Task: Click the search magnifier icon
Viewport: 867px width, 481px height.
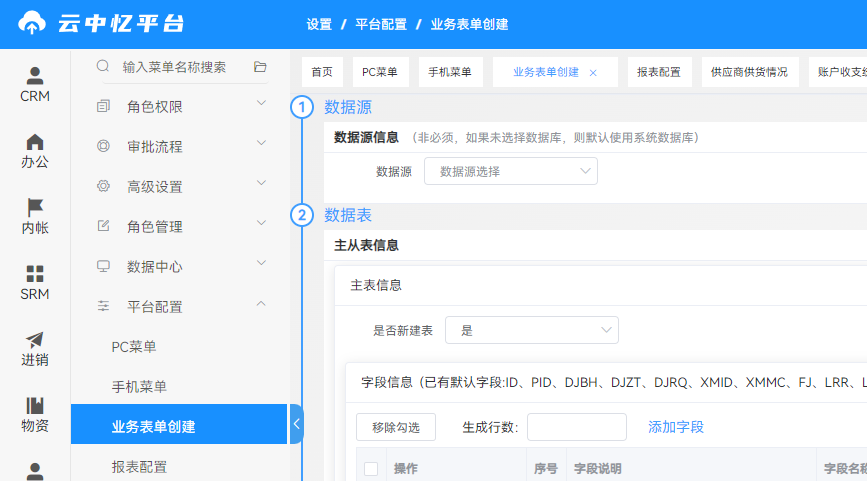Action: 103,66
